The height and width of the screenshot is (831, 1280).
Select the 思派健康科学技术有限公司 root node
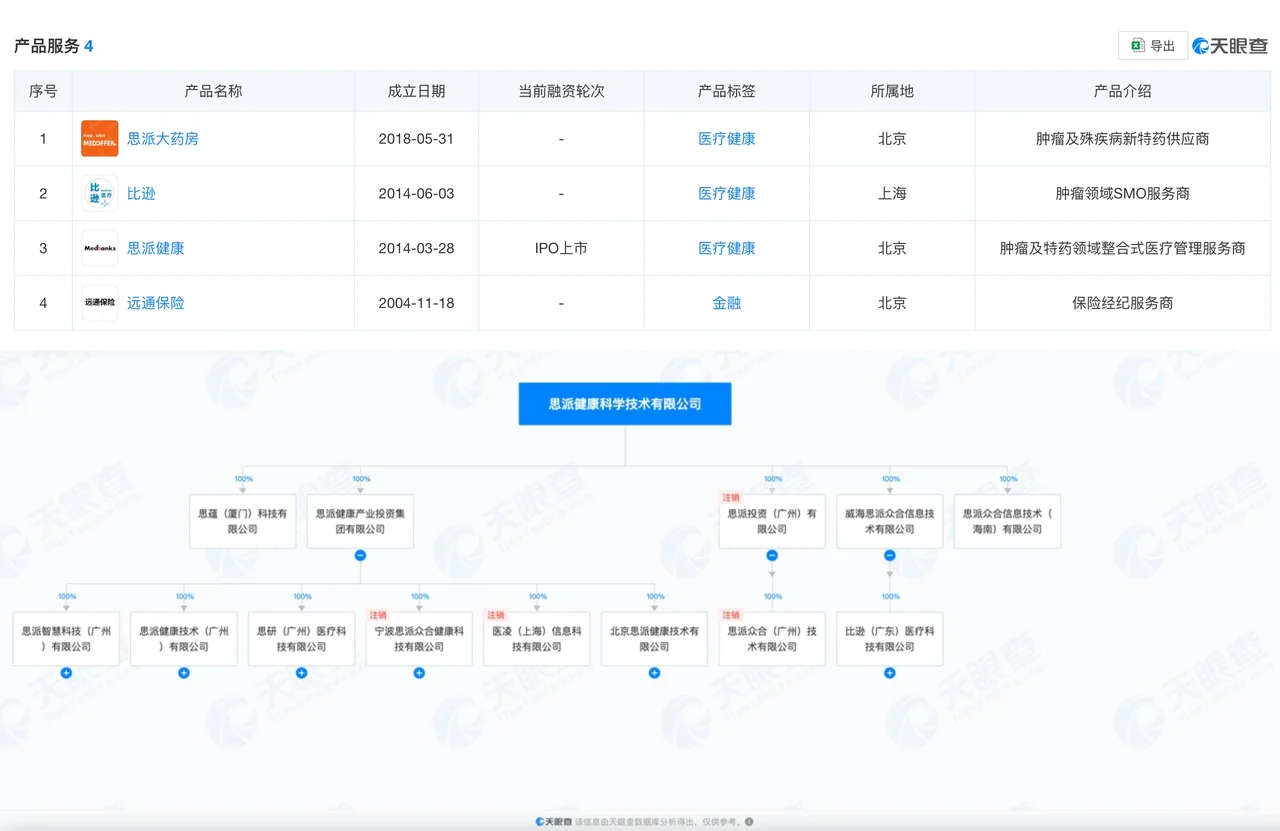click(x=624, y=404)
